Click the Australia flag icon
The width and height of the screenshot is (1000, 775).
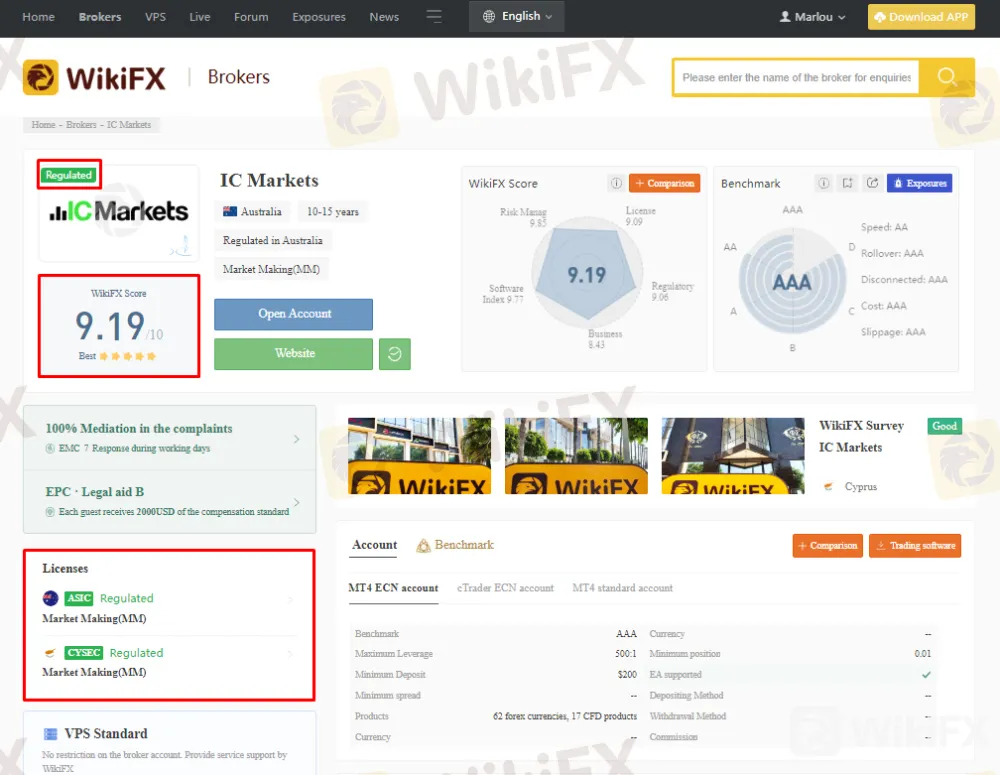point(230,211)
